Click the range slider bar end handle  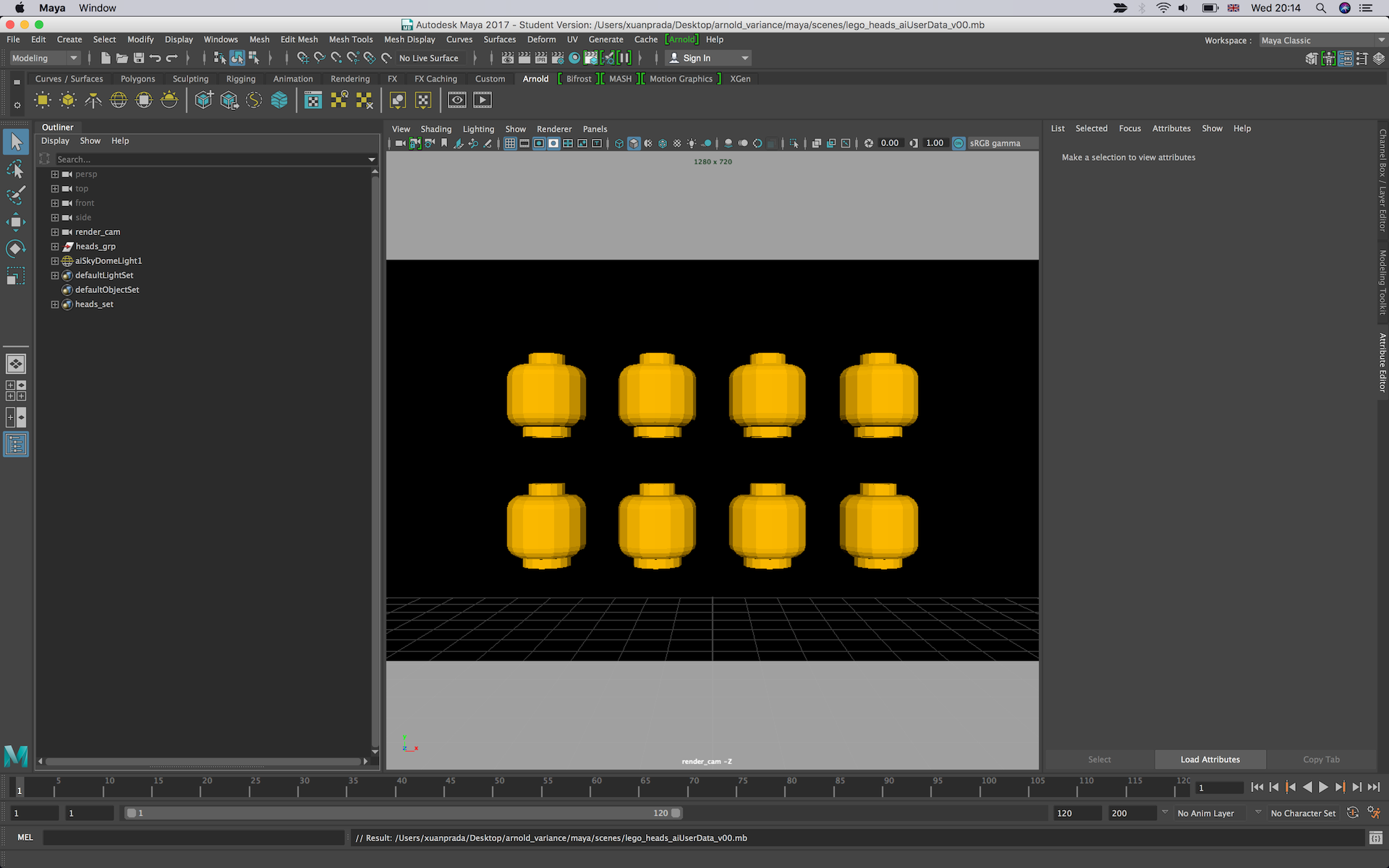pos(676,813)
